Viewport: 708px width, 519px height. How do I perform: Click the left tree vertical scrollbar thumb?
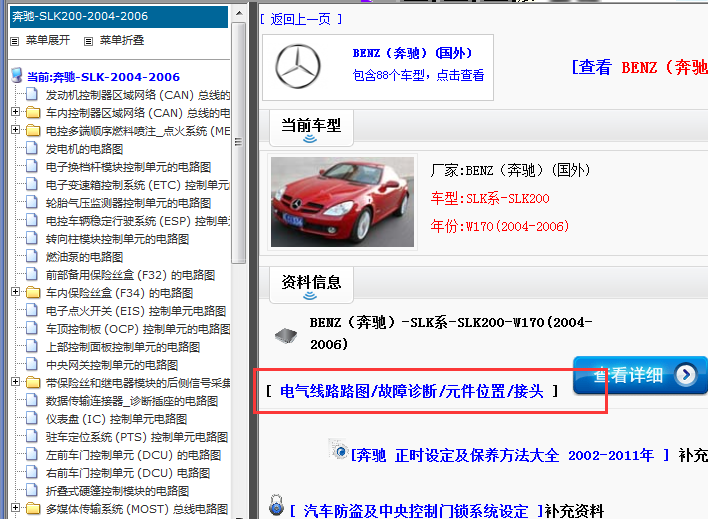pyautogui.click(x=238, y=142)
